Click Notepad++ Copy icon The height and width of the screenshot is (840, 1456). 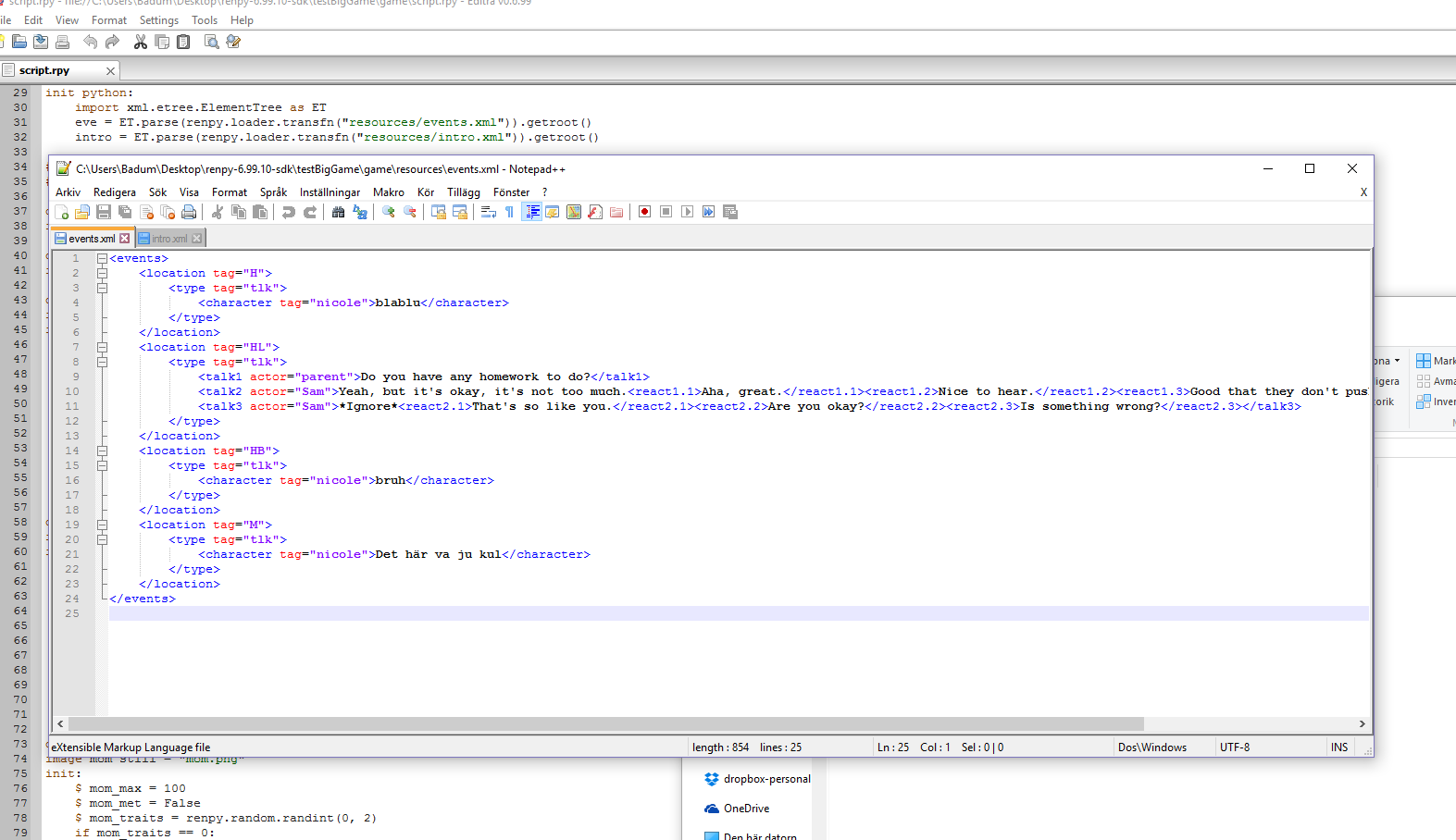pyautogui.click(x=239, y=212)
